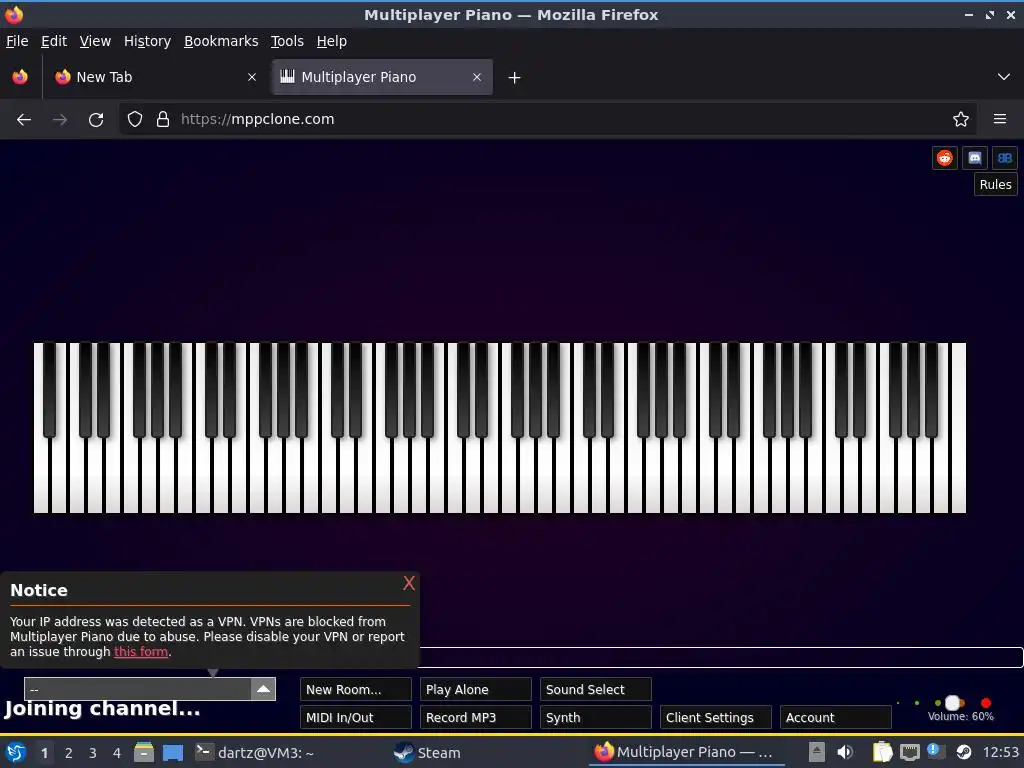Screen dimensions: 1024x768
Task: Open the update notifier tray icon
Action: point(936,751)
